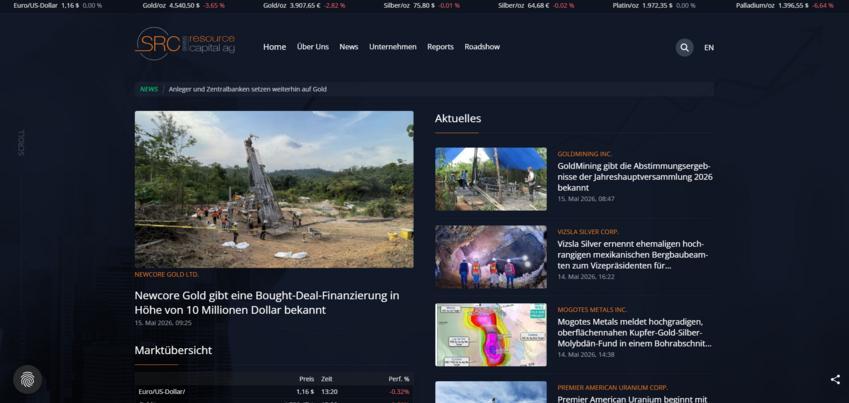Go to Home menu item

pyautogui.click(x=275, y=47)
